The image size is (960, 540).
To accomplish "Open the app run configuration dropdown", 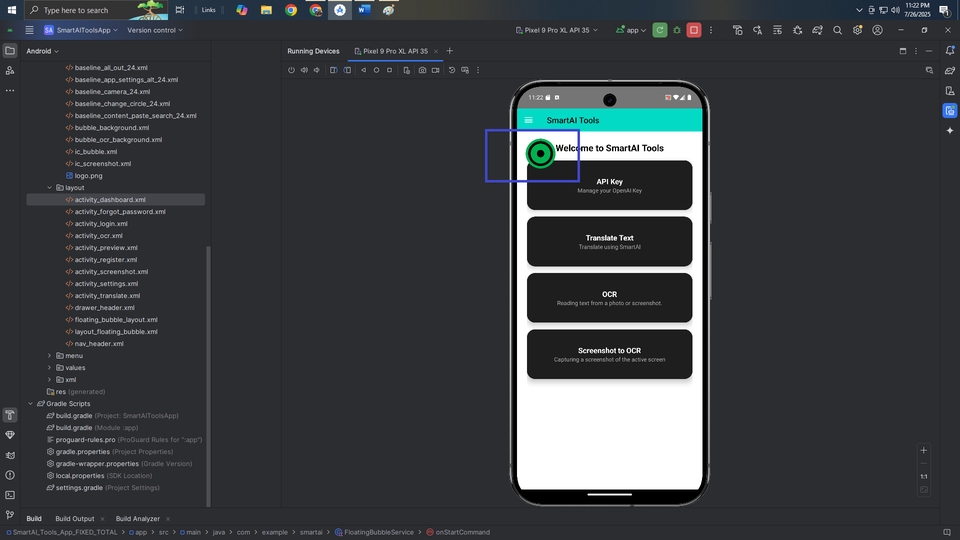I will click(631, 30).
